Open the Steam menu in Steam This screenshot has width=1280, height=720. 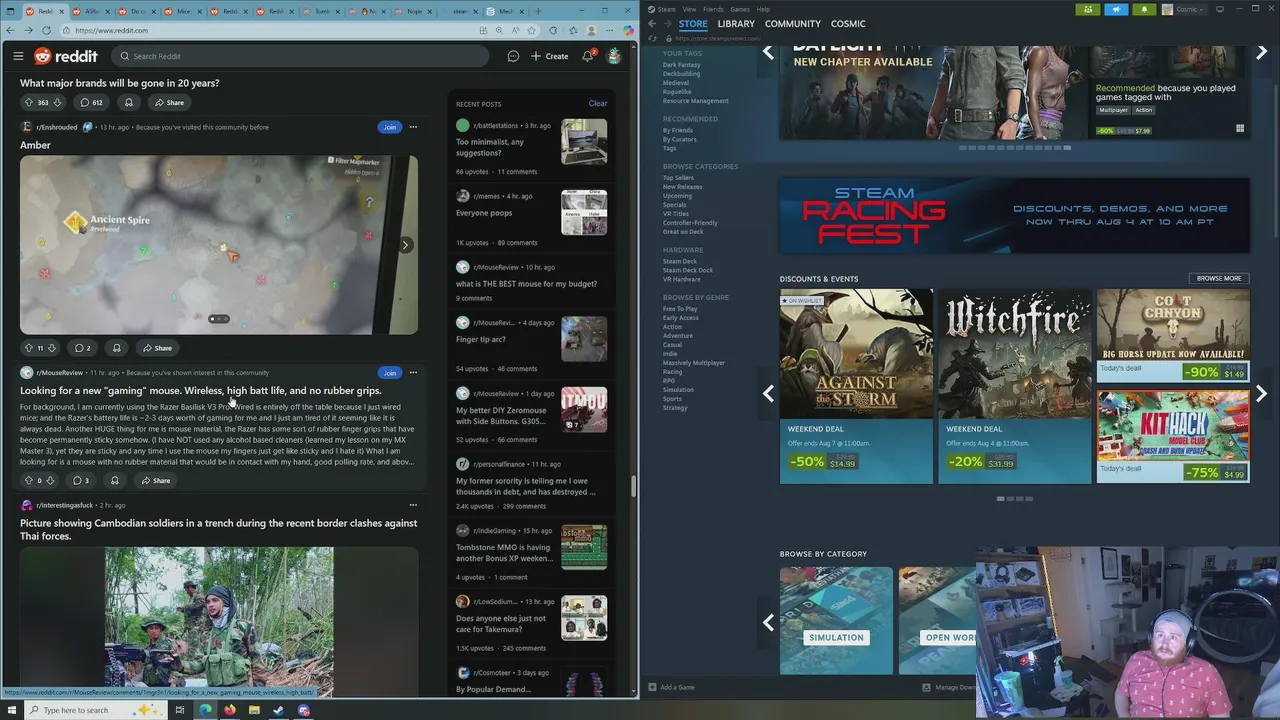pyautogui.click(x=661, y=9)
